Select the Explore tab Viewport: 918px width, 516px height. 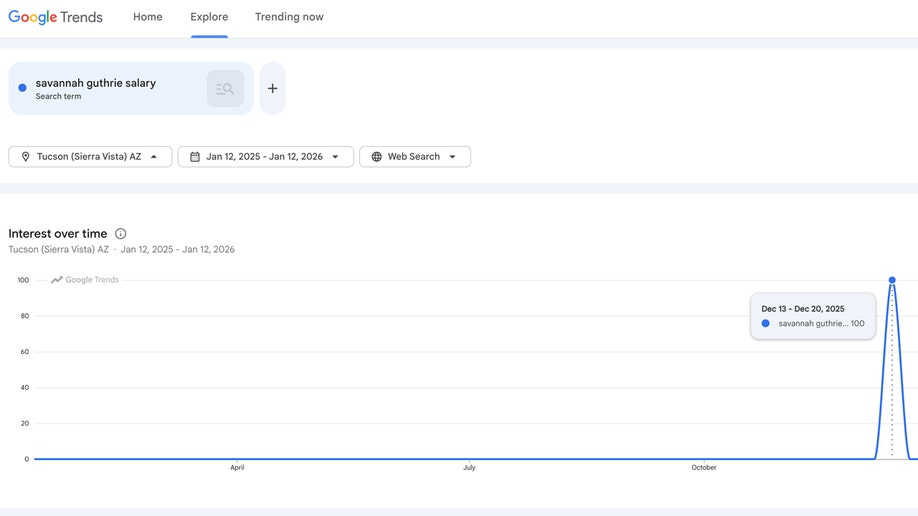209,17
